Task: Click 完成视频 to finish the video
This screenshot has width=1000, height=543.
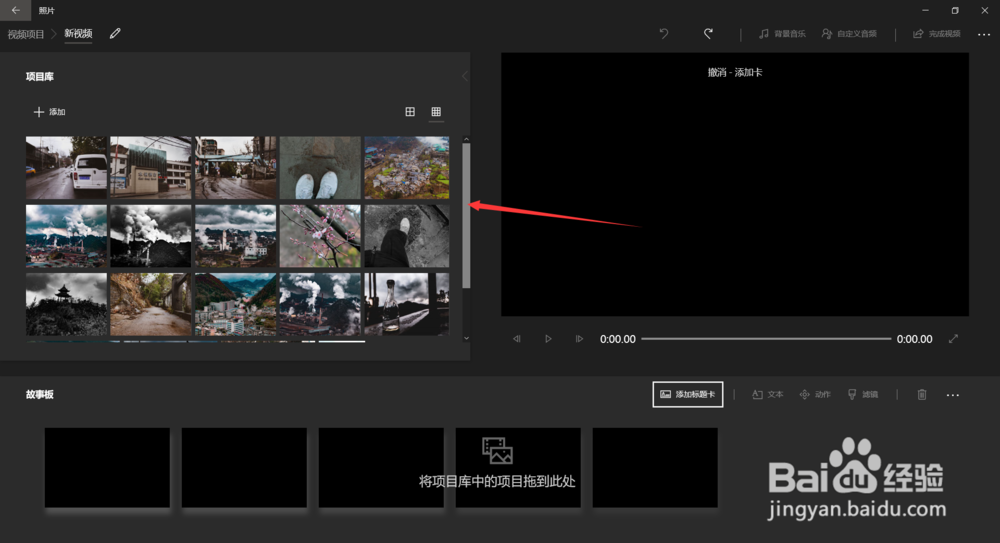Action: pos(937,34)
